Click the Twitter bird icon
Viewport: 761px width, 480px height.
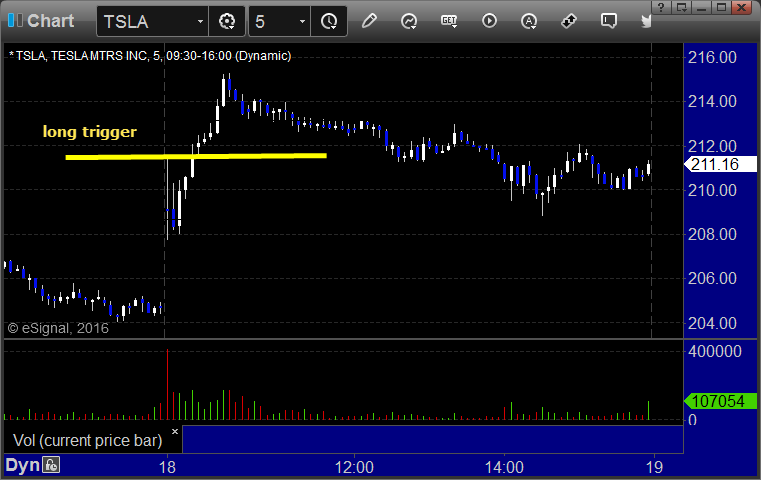[x=646, y=21]
